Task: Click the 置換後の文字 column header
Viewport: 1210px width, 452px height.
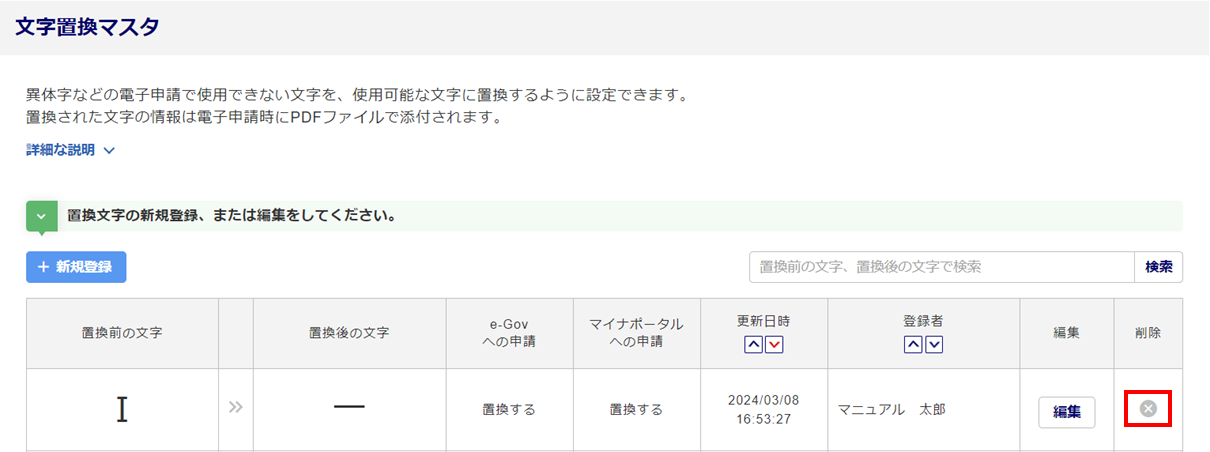Action: click(349, 333)
